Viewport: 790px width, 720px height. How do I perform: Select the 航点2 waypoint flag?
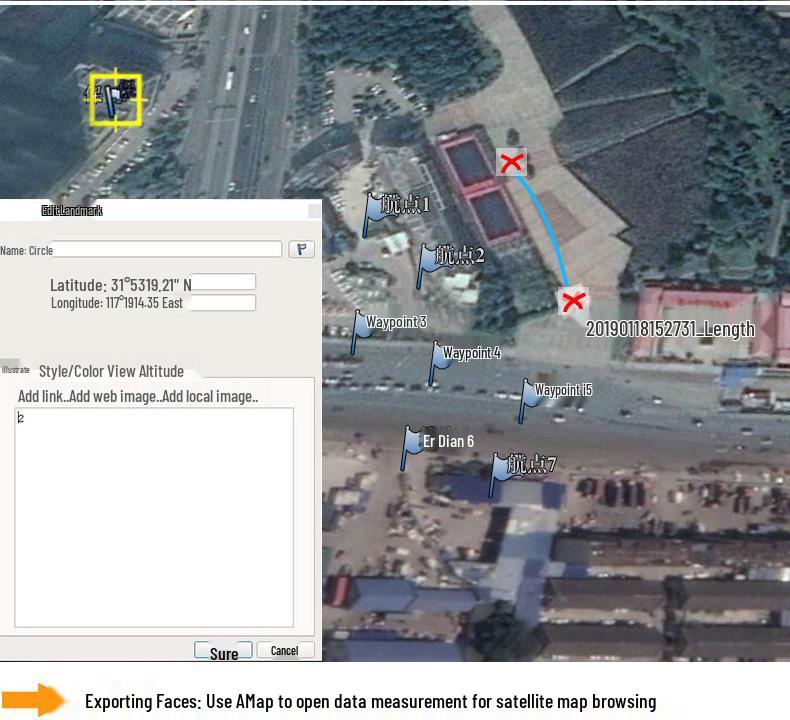(x=426, y=266)
